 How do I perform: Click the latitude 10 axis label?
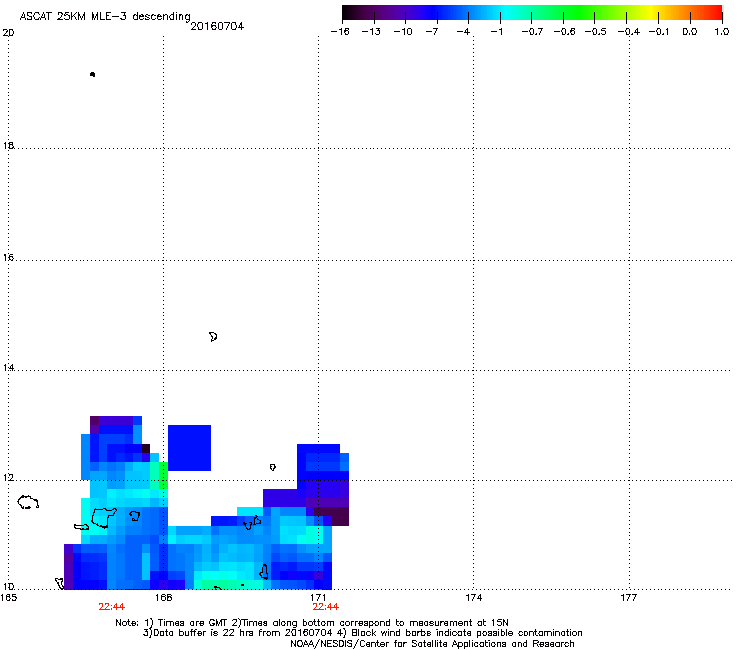click(8, 586)
